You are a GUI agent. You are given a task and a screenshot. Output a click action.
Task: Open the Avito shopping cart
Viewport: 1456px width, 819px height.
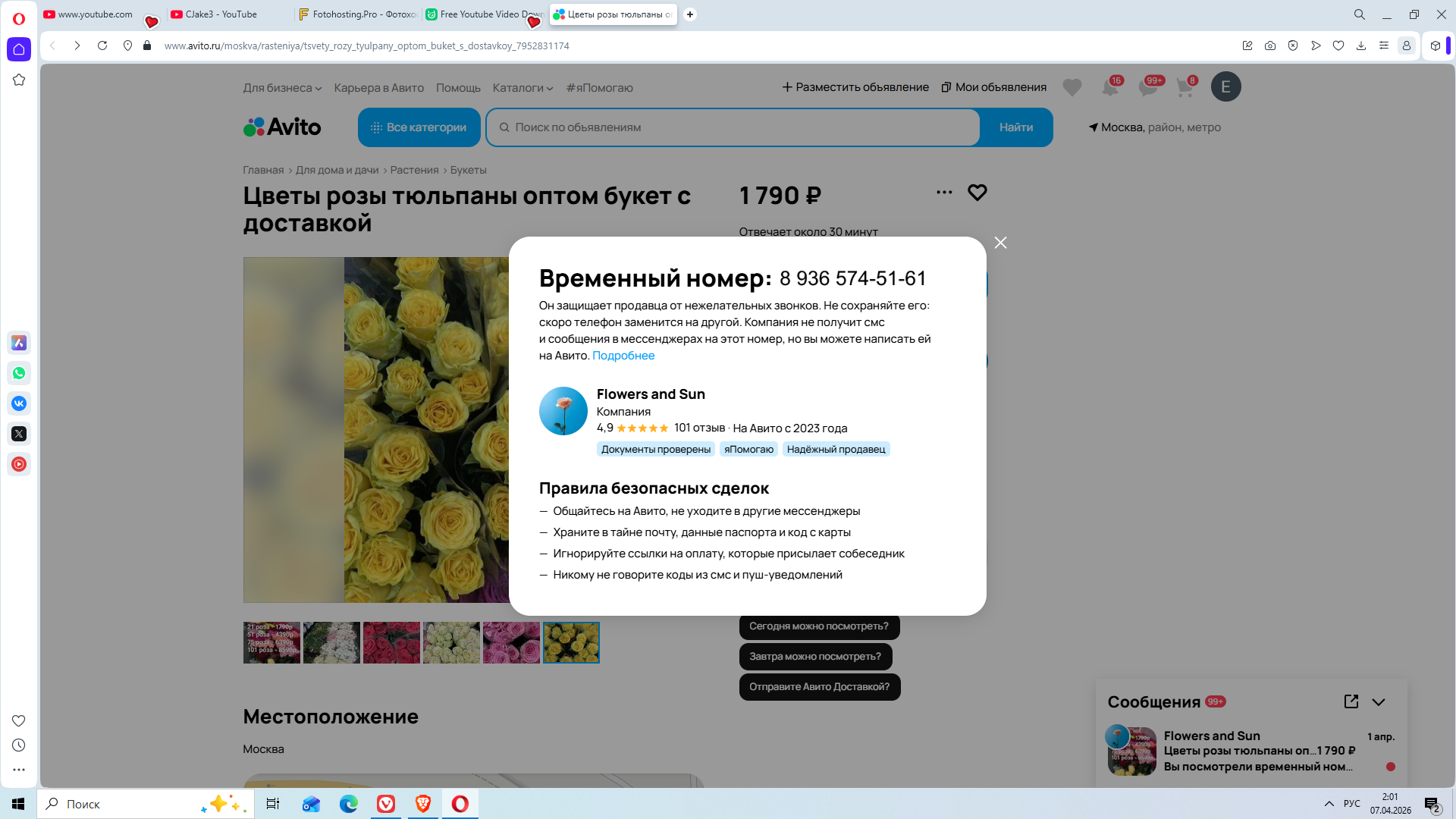click(x=1185, y=87)
